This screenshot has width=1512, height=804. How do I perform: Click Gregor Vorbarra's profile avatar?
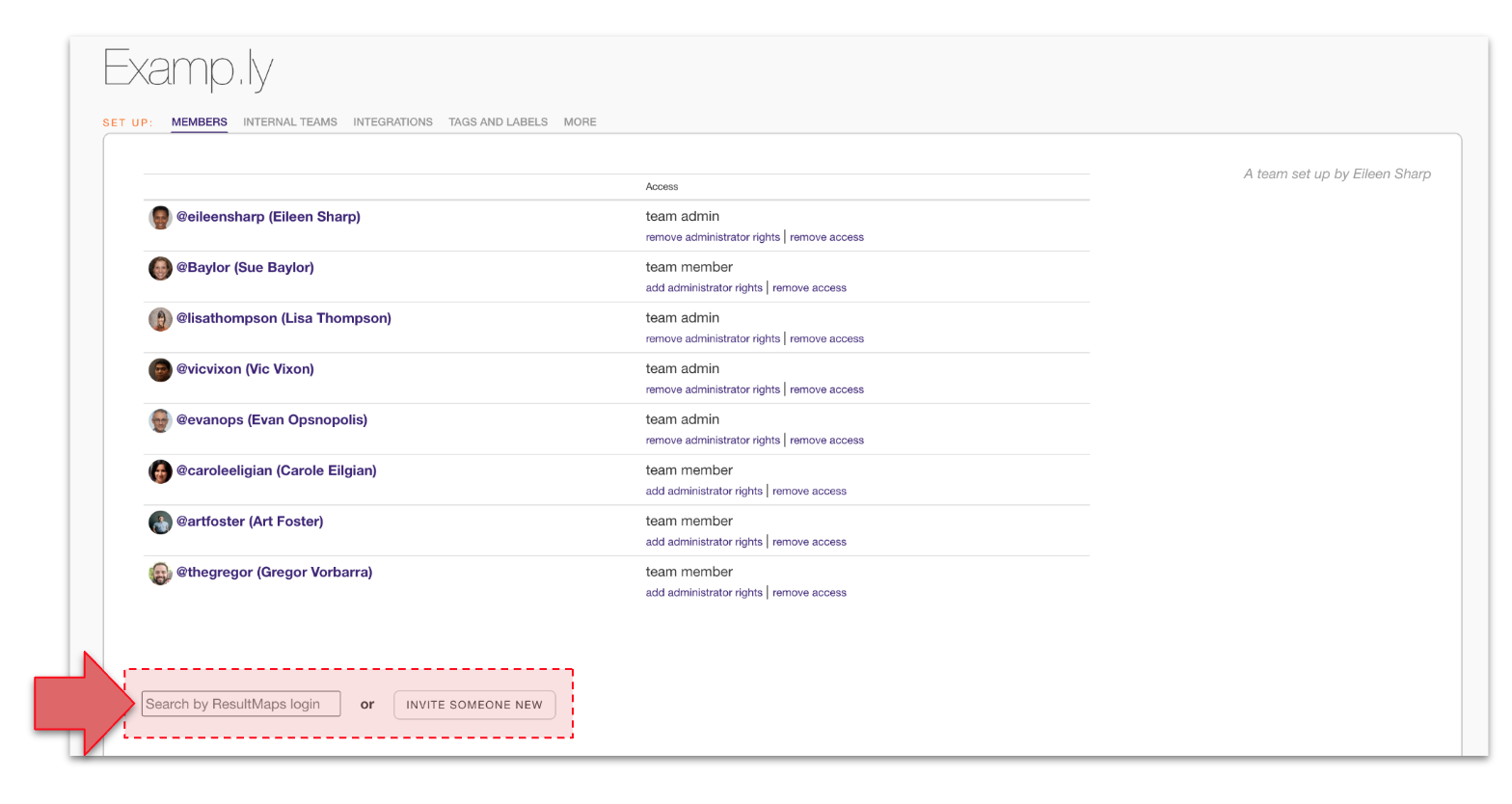(160, 574)
